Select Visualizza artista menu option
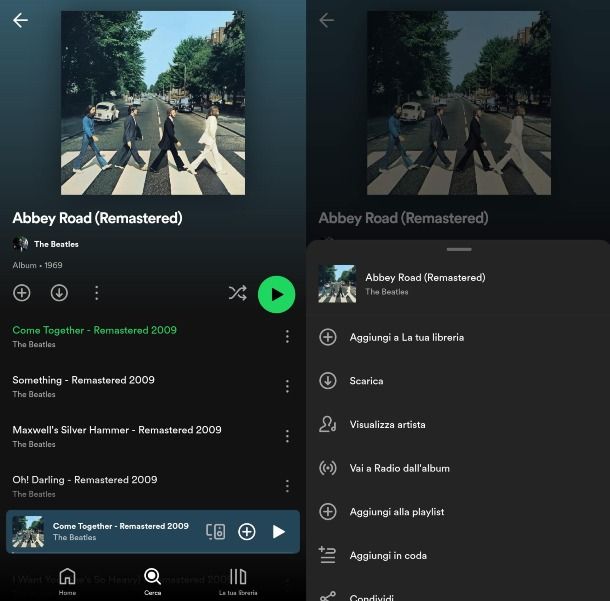Viewport: 610px width, 601px height. pos(458,424)
